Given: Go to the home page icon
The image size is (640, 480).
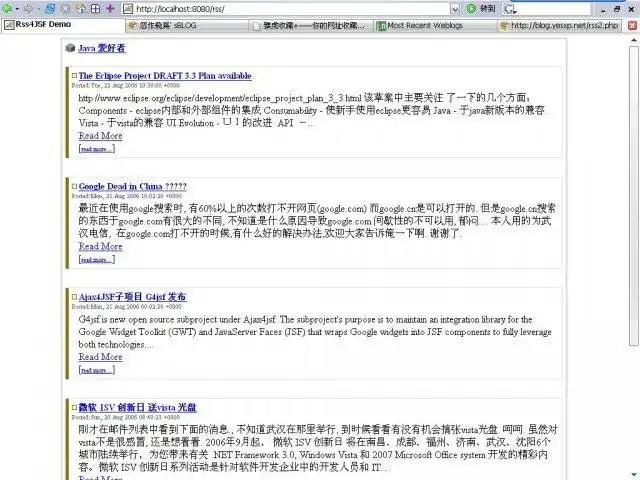Looking at the screenshot, I should [81, 8].
